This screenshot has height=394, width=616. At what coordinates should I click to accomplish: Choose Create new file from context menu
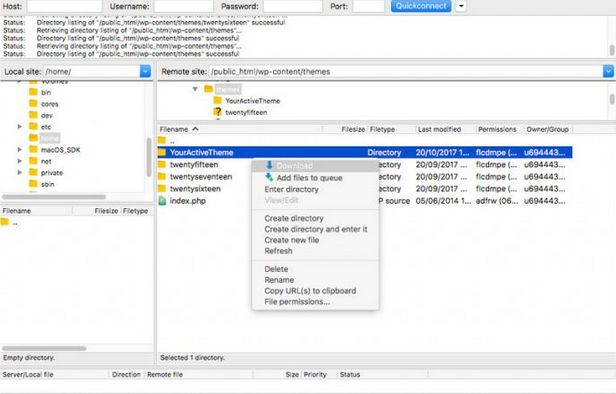point(292,240)
